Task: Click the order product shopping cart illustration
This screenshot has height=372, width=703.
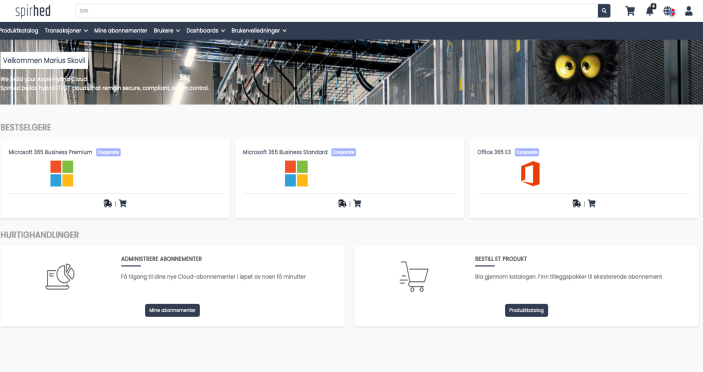Action: pos(414,277)
